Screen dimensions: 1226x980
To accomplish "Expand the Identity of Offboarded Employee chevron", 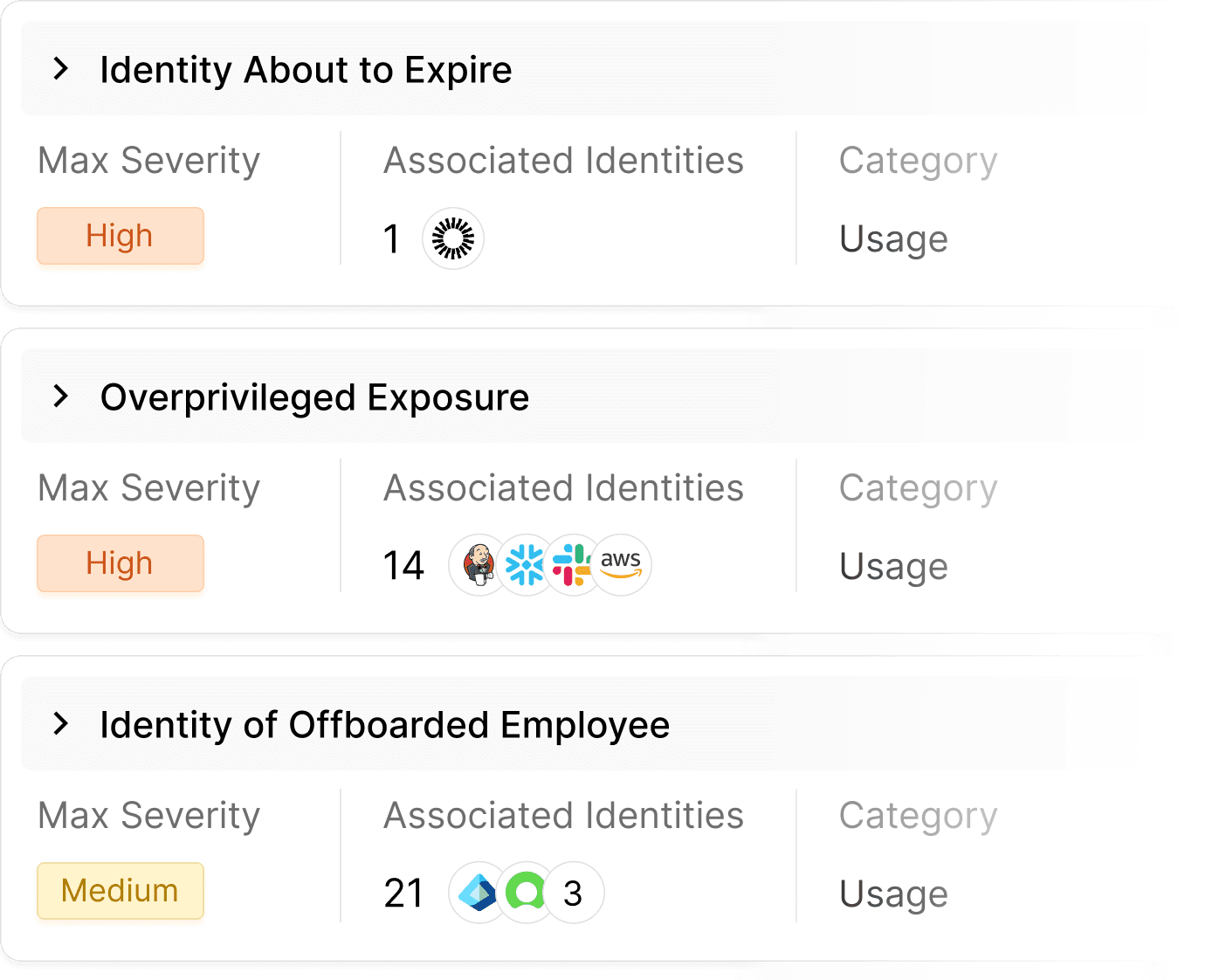I will pyautogui.click(x=60, y=723).
